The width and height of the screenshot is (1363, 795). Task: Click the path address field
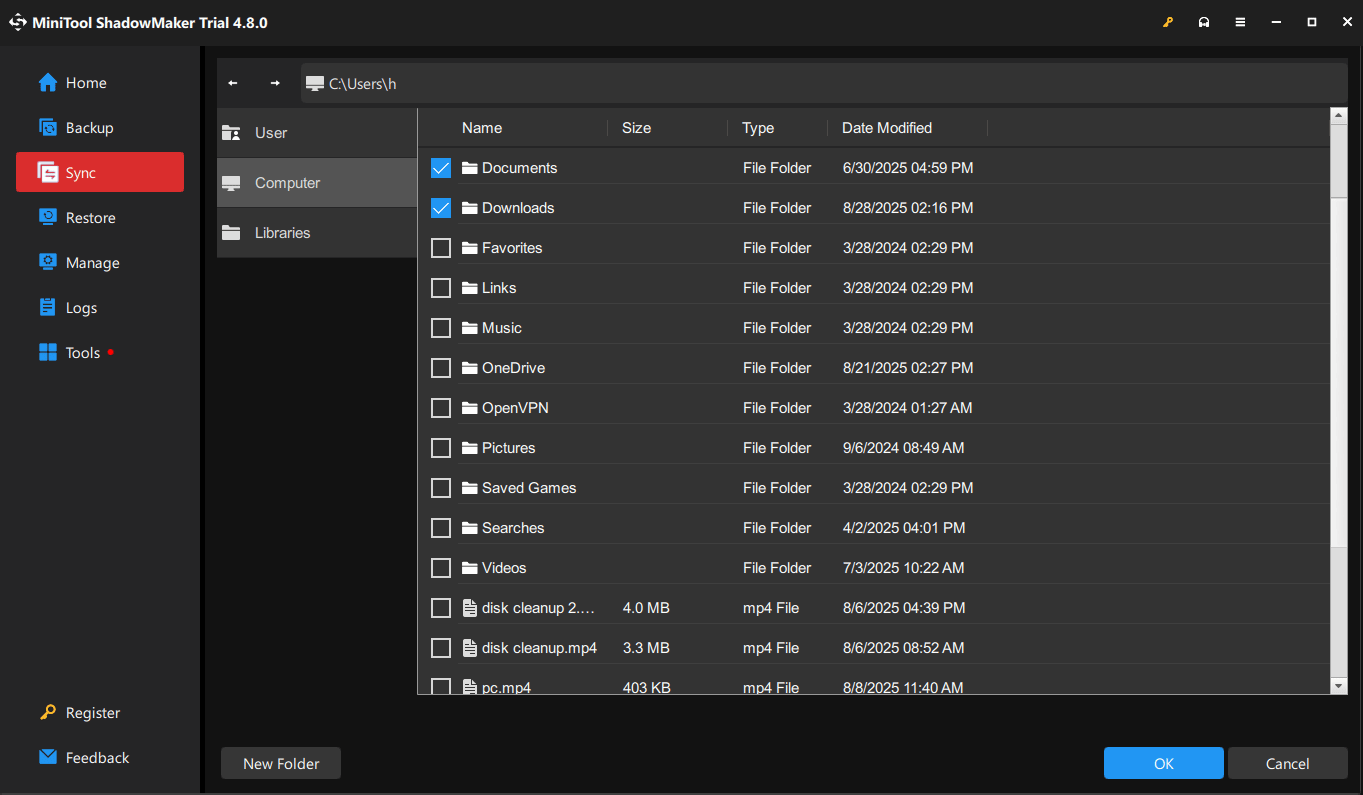820,84
